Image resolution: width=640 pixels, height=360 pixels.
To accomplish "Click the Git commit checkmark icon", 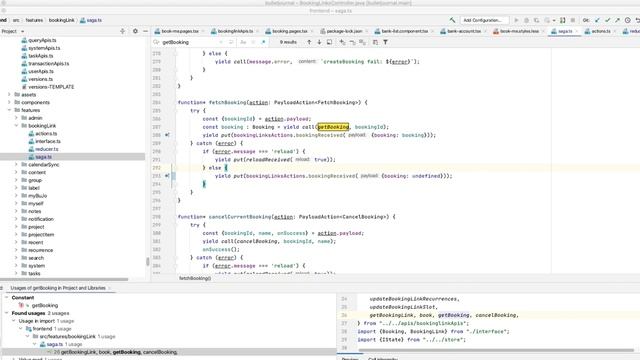I will pos(607,20).
